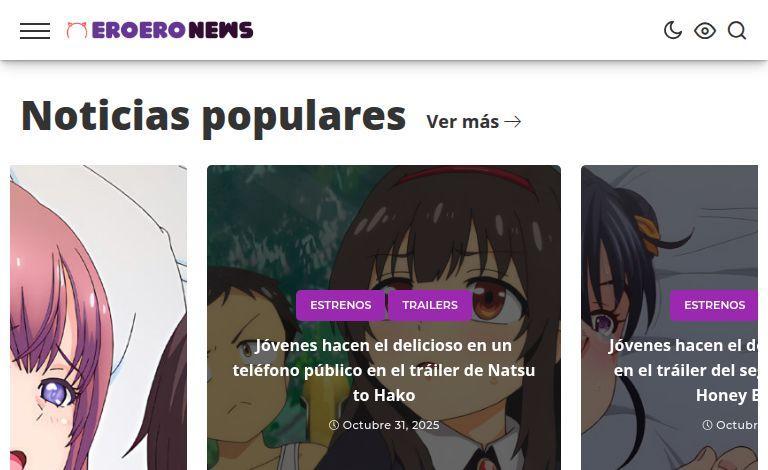Go to EroEroNews homepage logo
The width and height of the screenshot is (768, 470).
(x=160, y=30)
